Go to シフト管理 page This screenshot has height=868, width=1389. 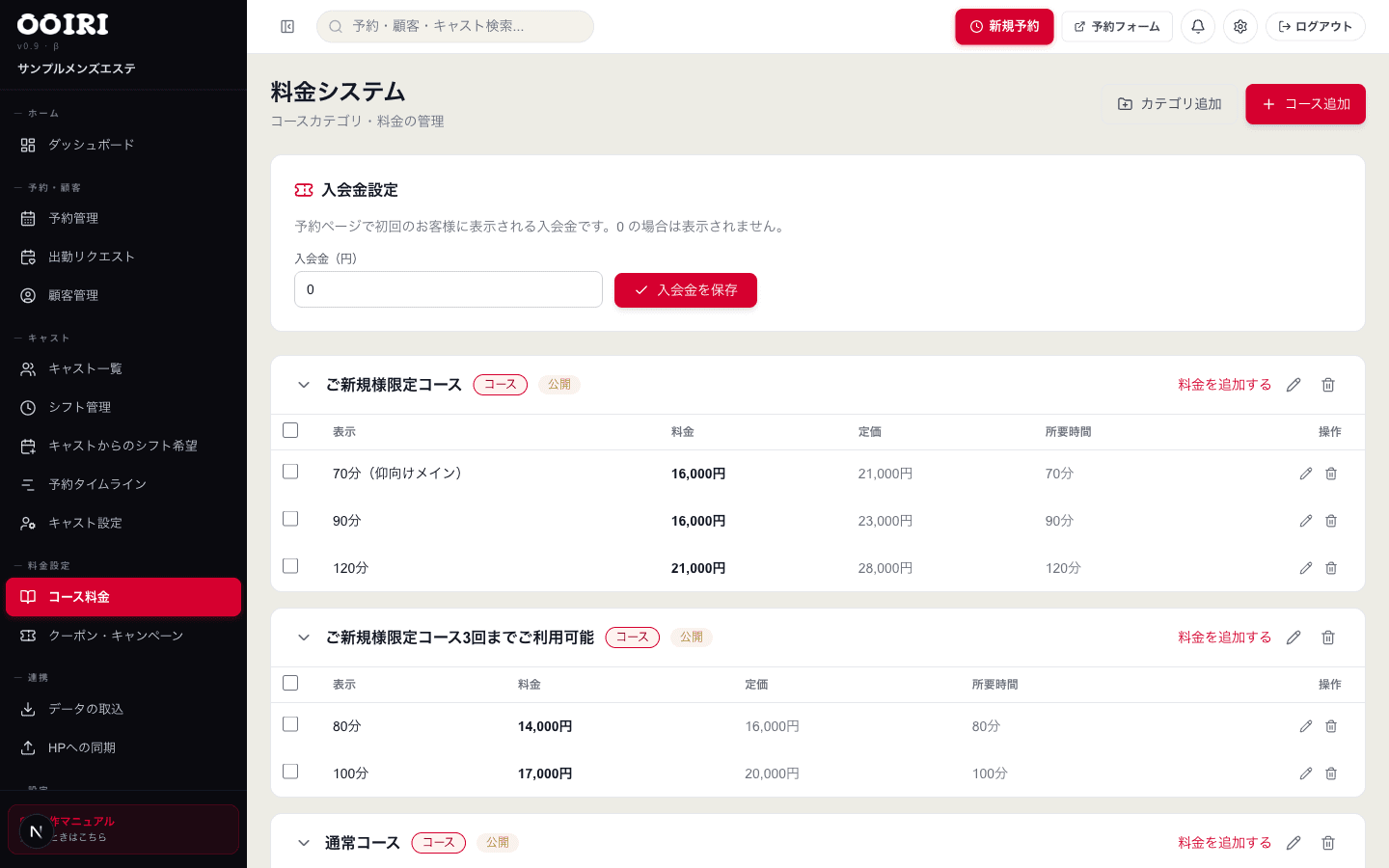pos(123,408)
